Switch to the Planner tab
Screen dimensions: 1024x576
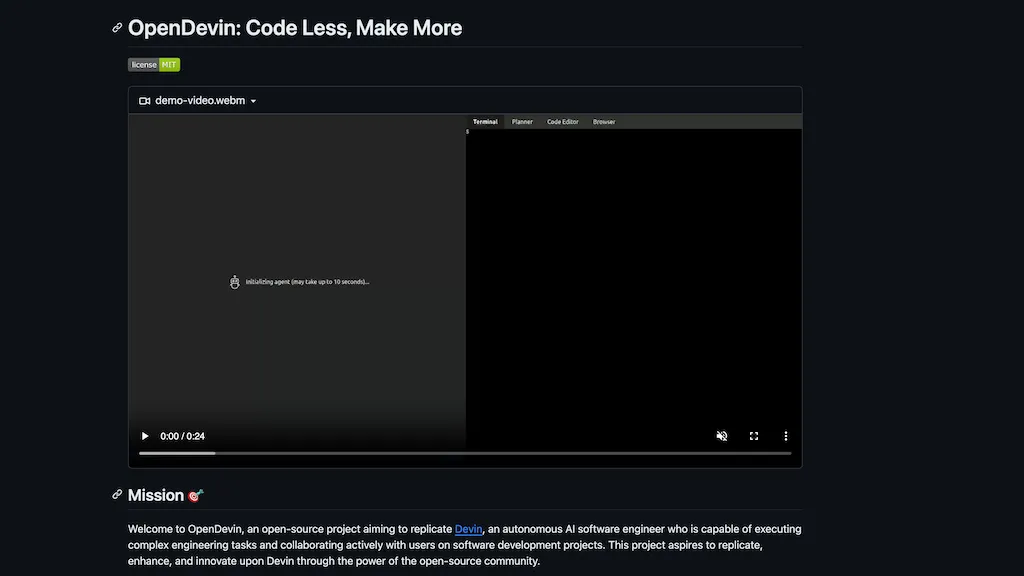click(x=522, y=122)
